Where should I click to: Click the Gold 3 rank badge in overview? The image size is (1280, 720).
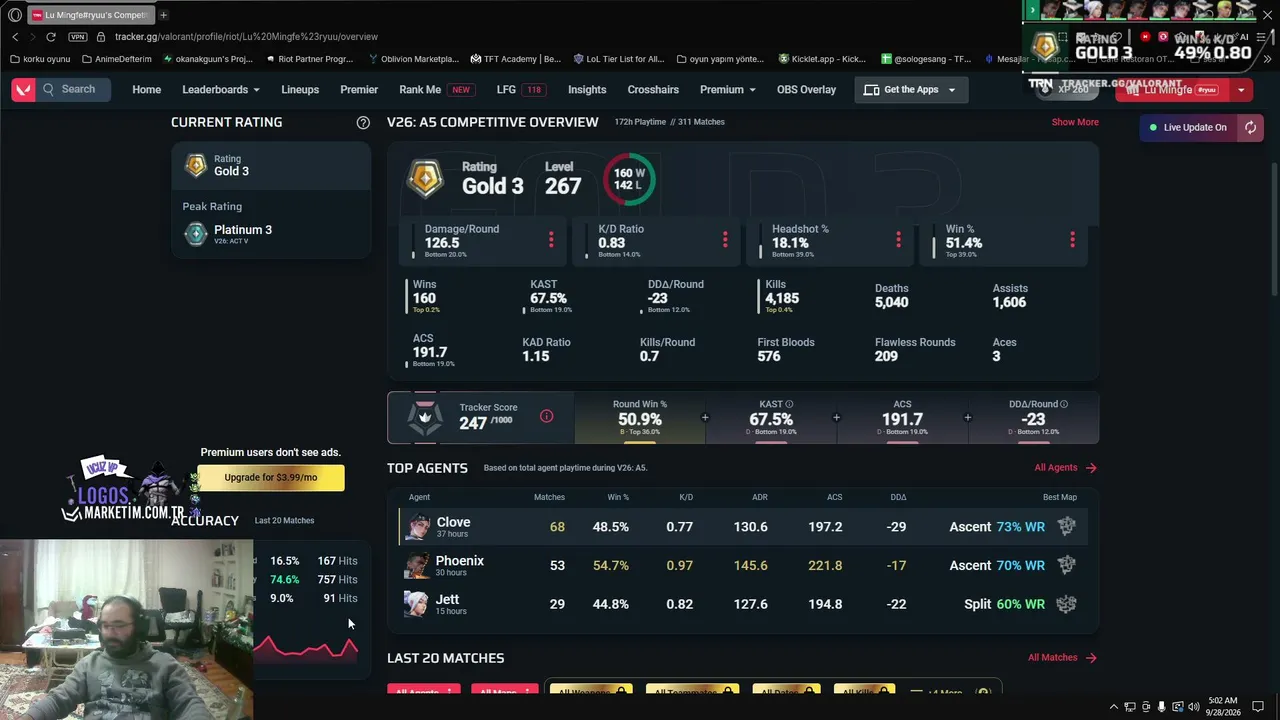coord(425,178)
